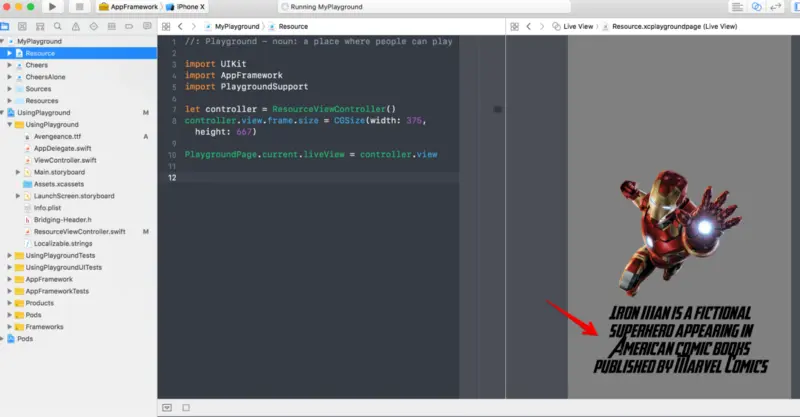Open the Issue navigator warning icon
The width and height of the screenshot is (800, 417).
click(76, 27)
